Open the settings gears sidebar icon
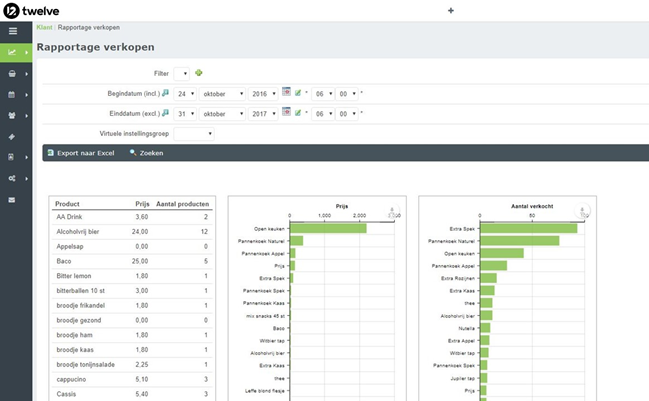This screenshot has height=401, width=649. tap(12, 178)
